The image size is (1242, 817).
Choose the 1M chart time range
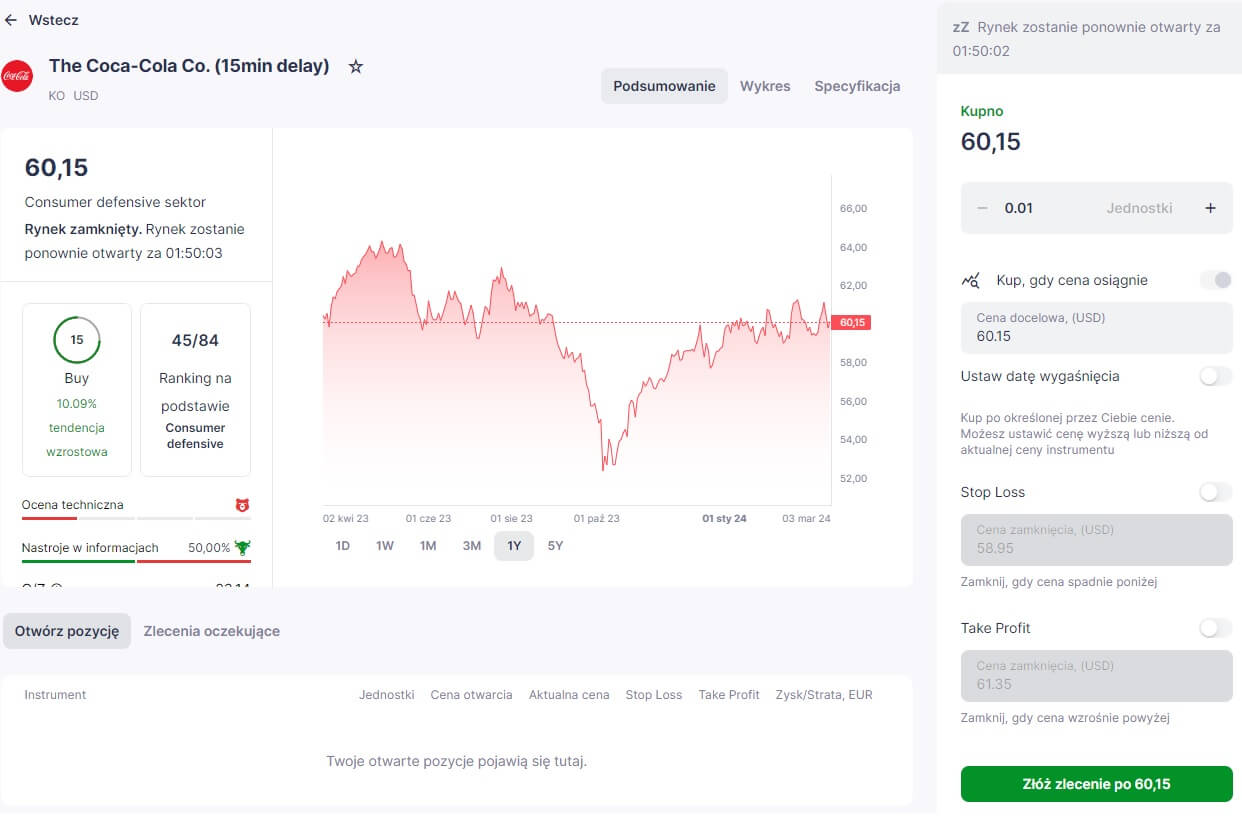(x=428, y=546)
